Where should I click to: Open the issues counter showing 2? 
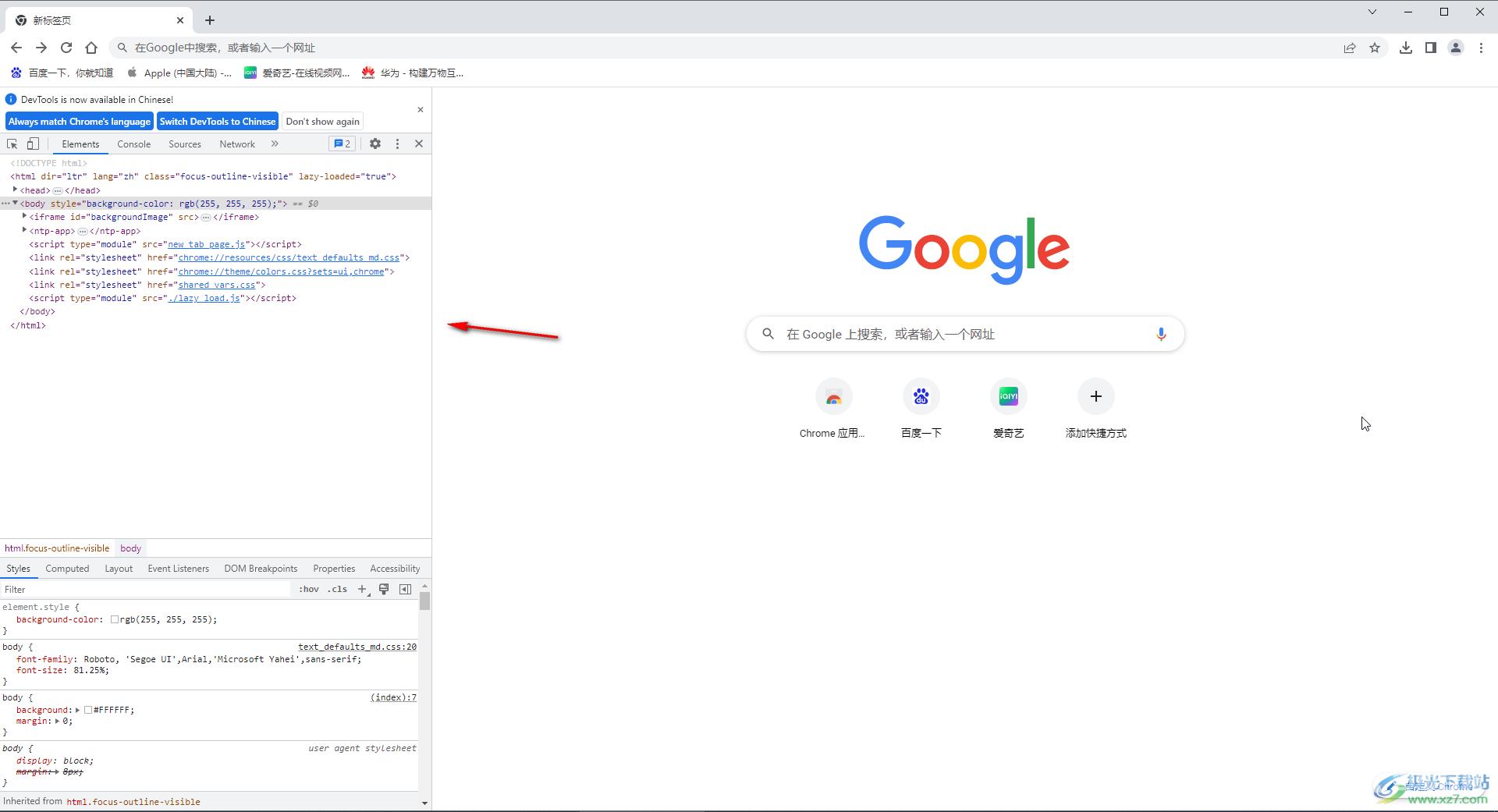[343, 144]
